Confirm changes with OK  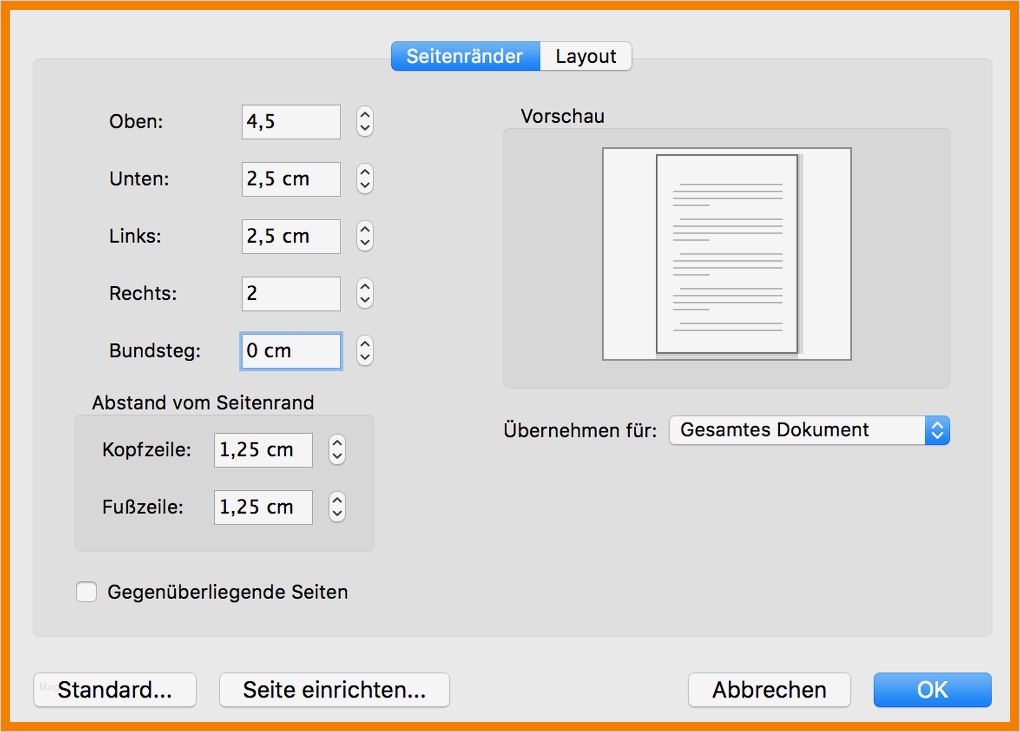[x=931, y=690]
